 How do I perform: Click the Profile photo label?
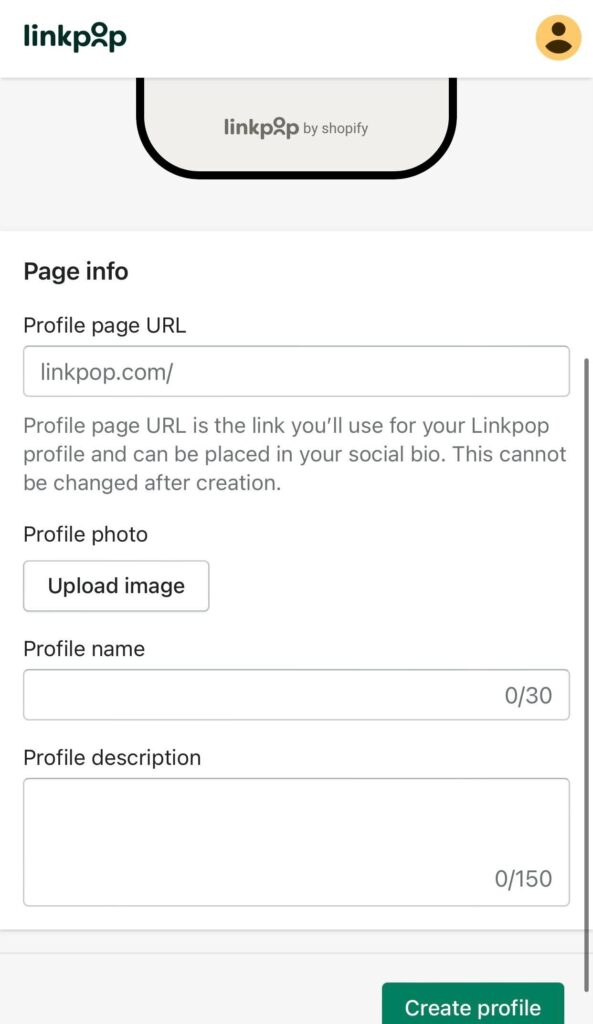tap(86, 534)
